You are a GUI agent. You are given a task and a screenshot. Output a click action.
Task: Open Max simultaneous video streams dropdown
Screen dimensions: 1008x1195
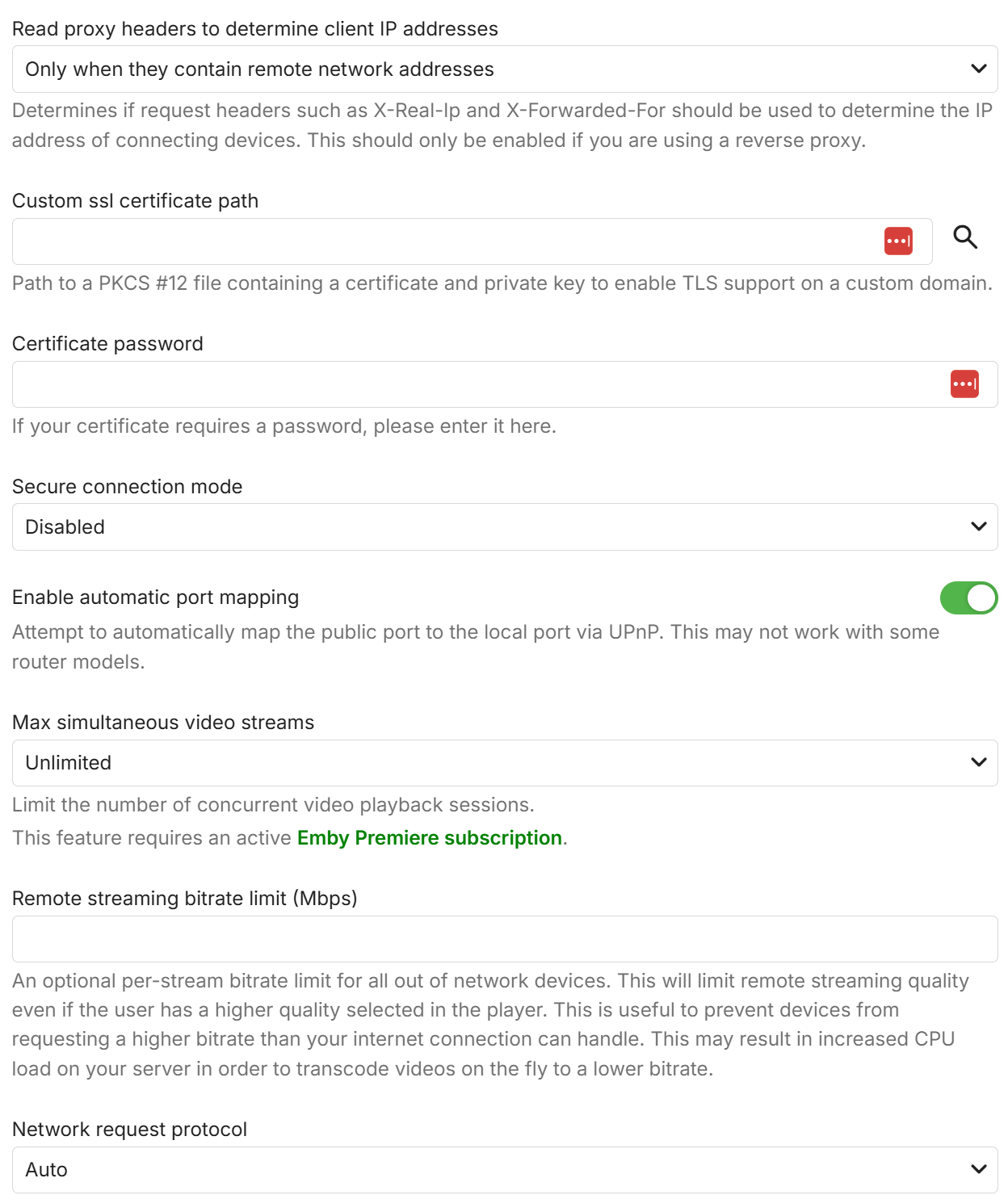click(504, 763)
